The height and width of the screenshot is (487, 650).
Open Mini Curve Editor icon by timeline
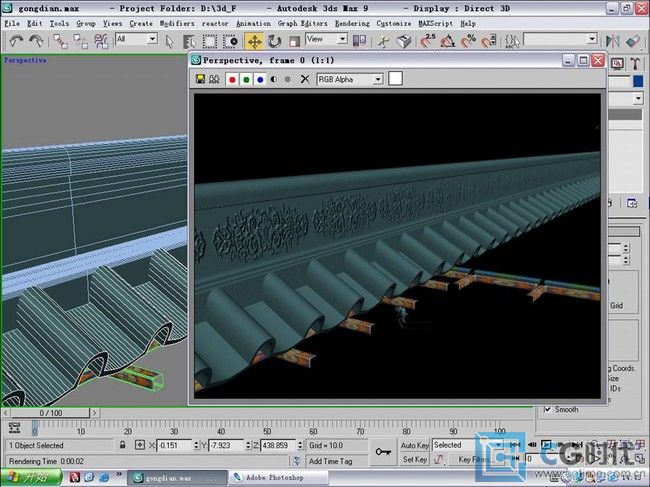click(x=15, y=428)
